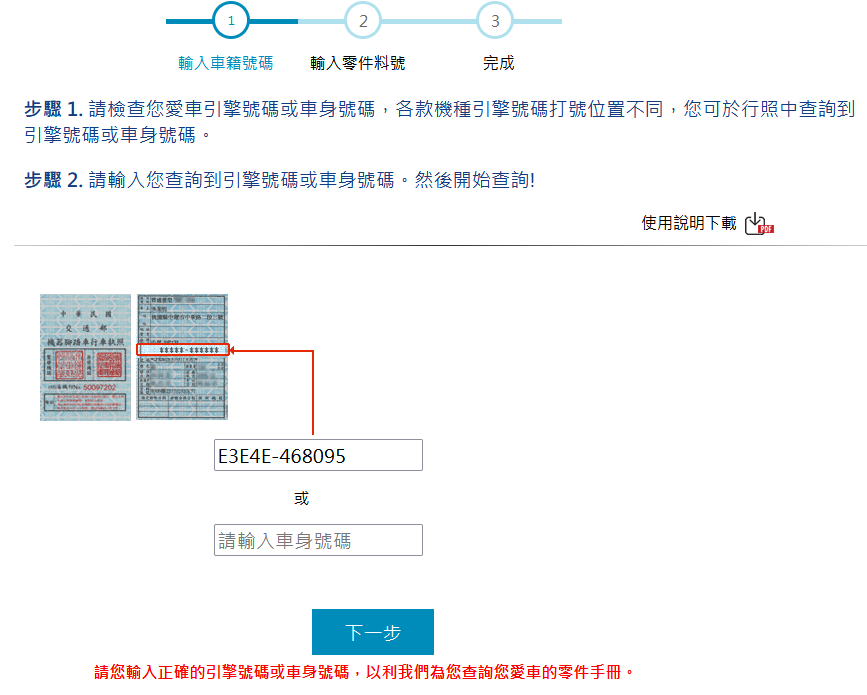Open the right vehicle license detail image

[182, 357]
